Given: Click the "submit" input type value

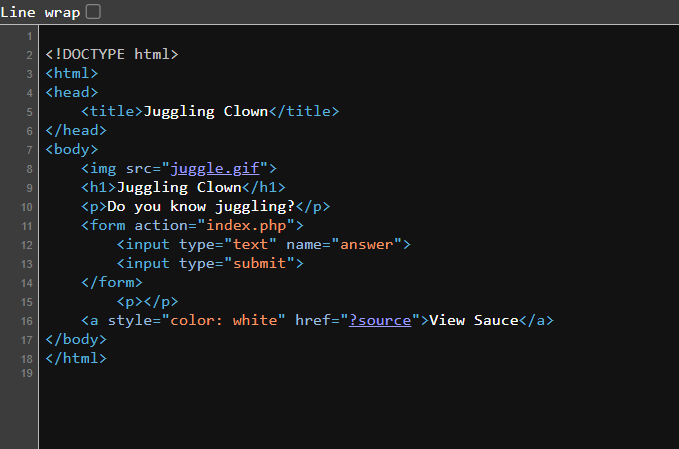Looking at the screenshot, I should pyautogui.click(x=263, y=263).
